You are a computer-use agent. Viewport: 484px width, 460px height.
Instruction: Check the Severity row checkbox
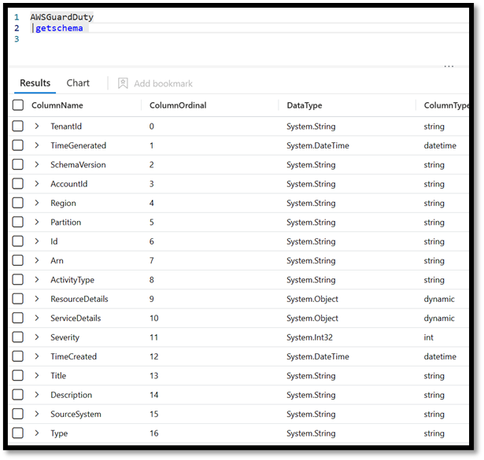tap(18, 337)
